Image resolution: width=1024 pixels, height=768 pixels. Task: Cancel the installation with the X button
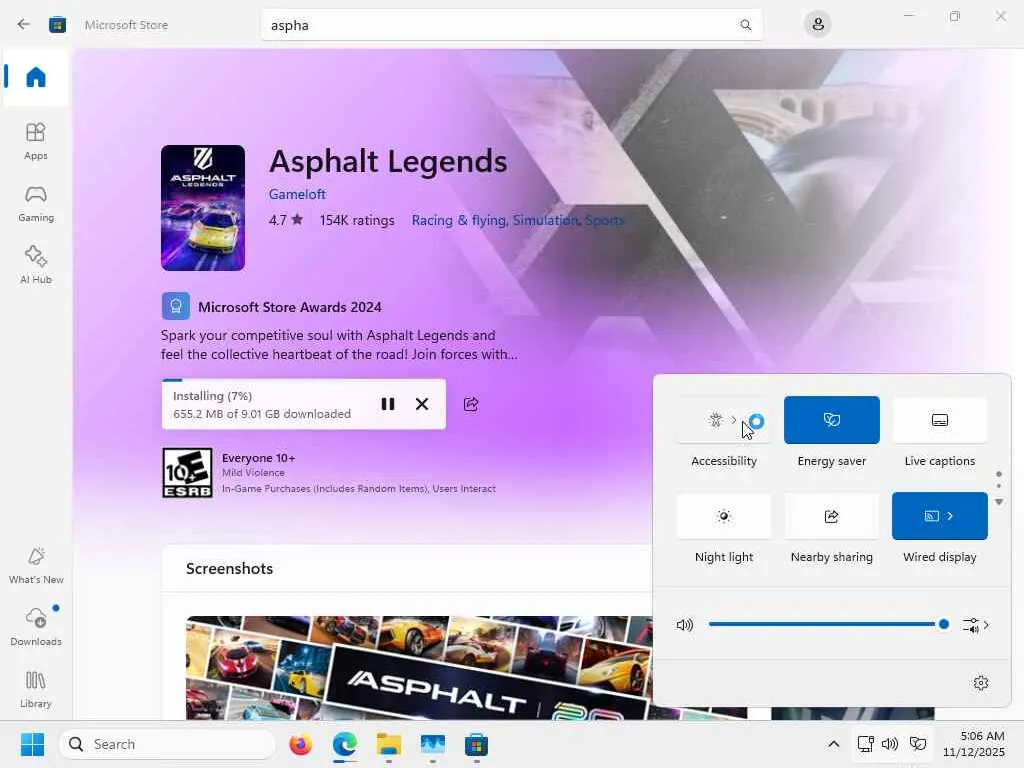coord(422,404)
